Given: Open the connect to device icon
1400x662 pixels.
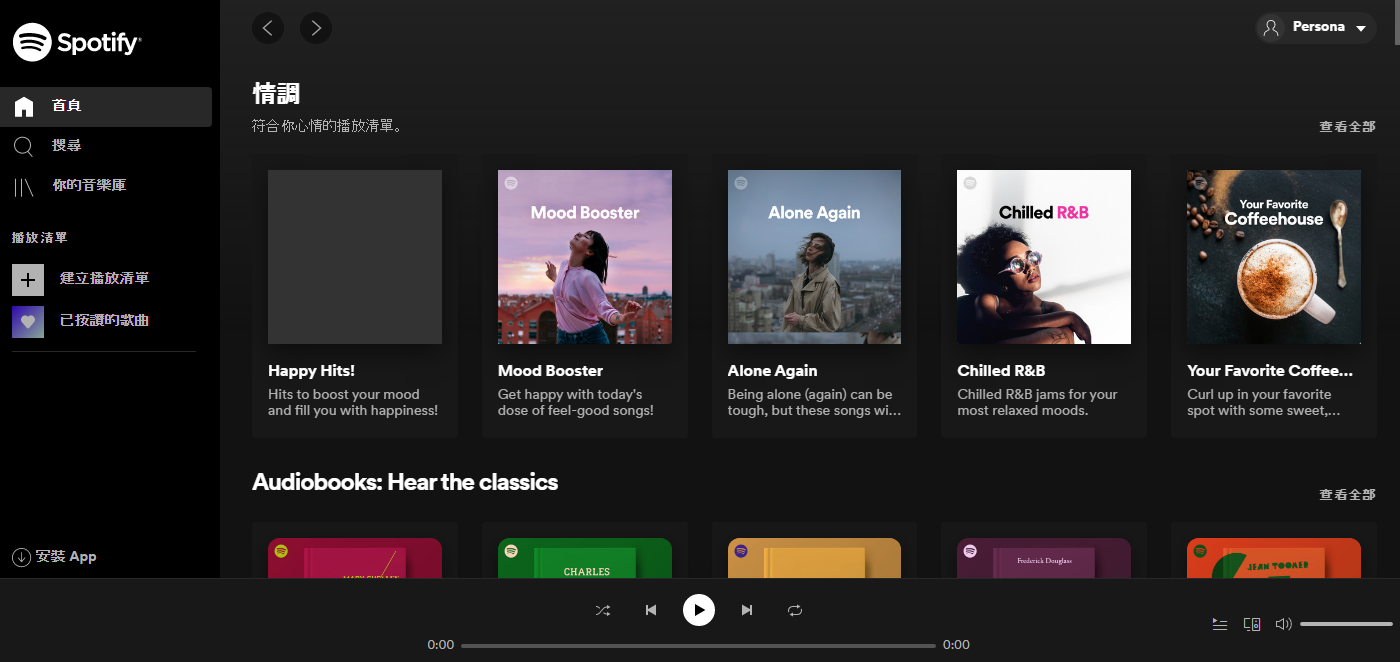Looking at the screenshot, I should pos(1251,624).
